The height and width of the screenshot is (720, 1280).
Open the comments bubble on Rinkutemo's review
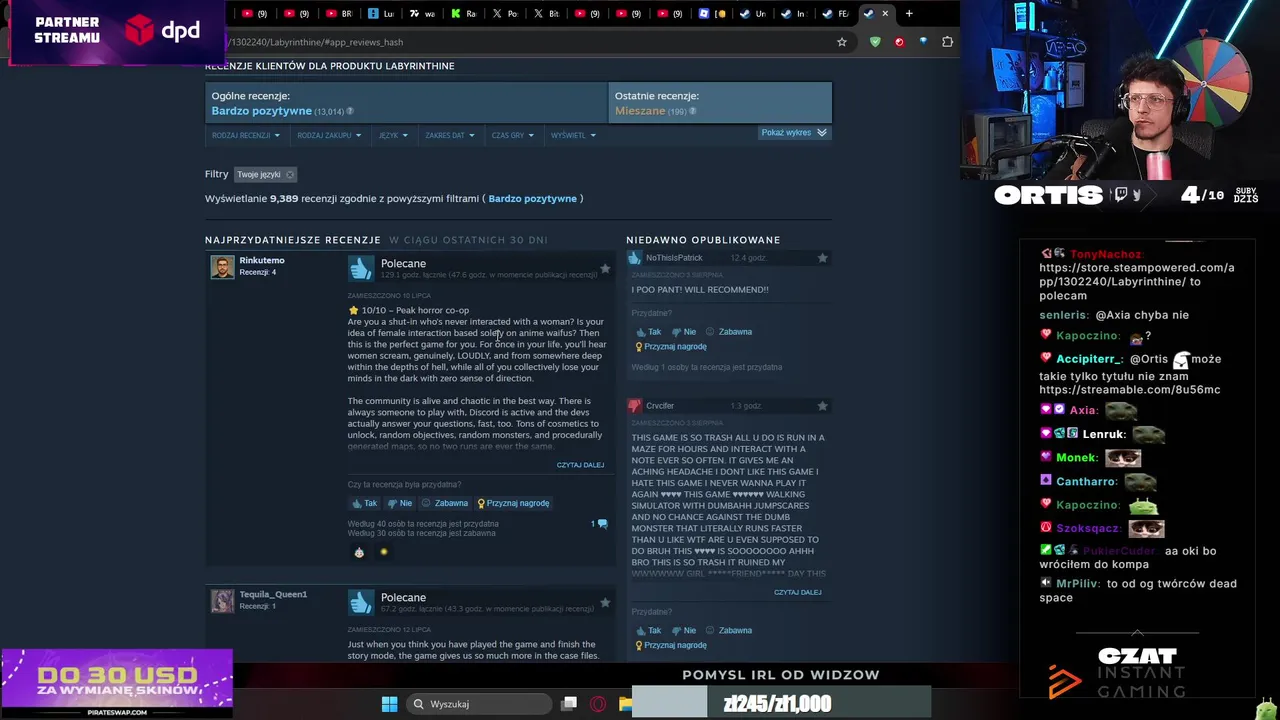[x=600, y=524]
